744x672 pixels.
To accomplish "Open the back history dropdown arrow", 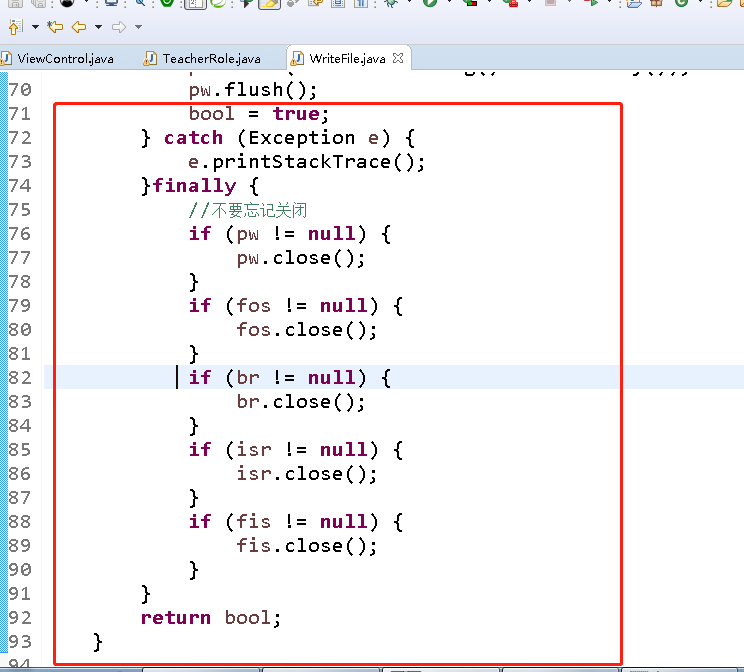I will tap(98, 27).
